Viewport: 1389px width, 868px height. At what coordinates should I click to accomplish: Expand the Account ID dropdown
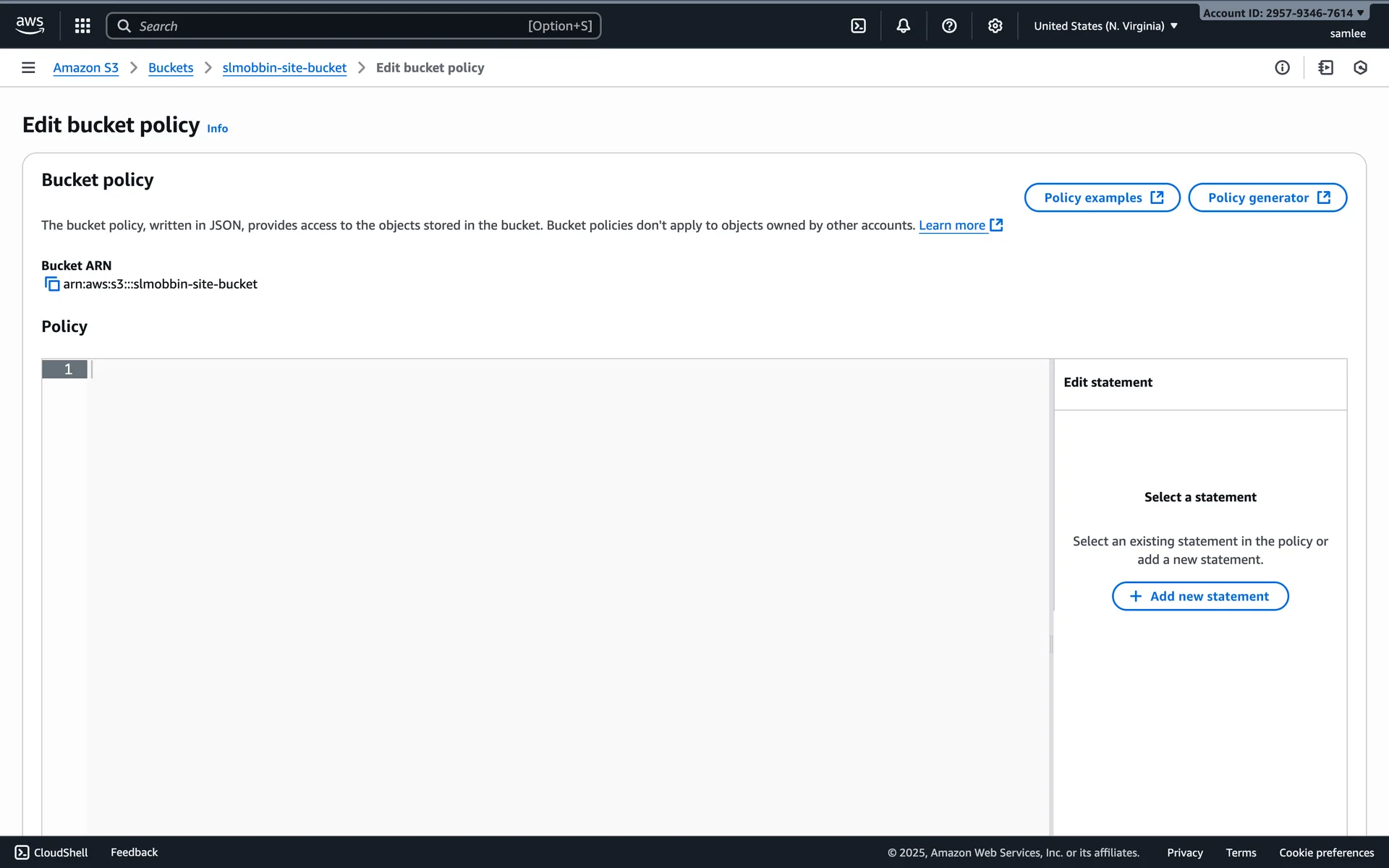click(x=1283, y=13)
